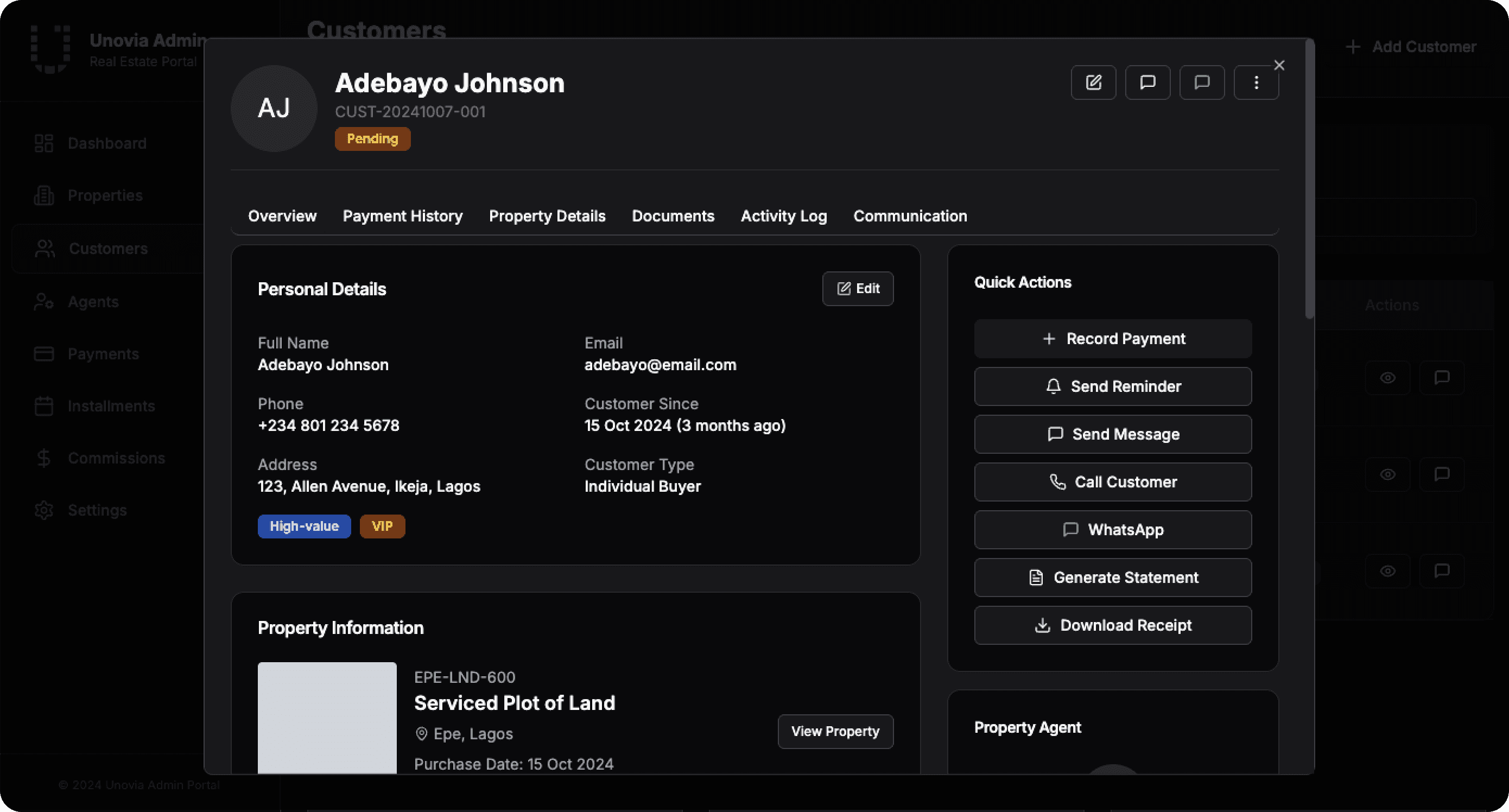Viewport: 1509px width, 812px height.
Task: Click the property image thumbnail
Action: (327, 718)
